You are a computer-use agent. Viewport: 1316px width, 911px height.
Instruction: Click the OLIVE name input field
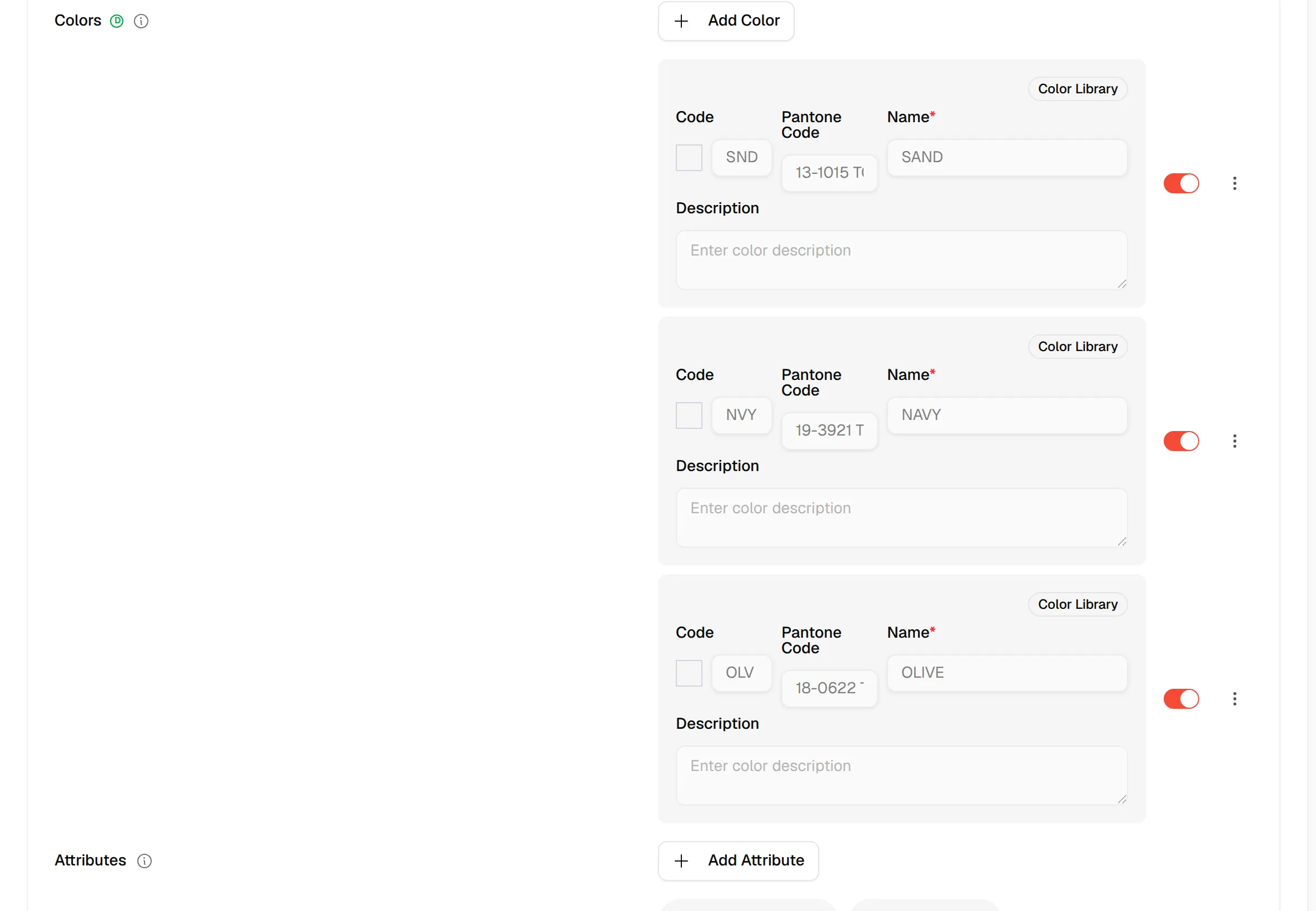1007,673
